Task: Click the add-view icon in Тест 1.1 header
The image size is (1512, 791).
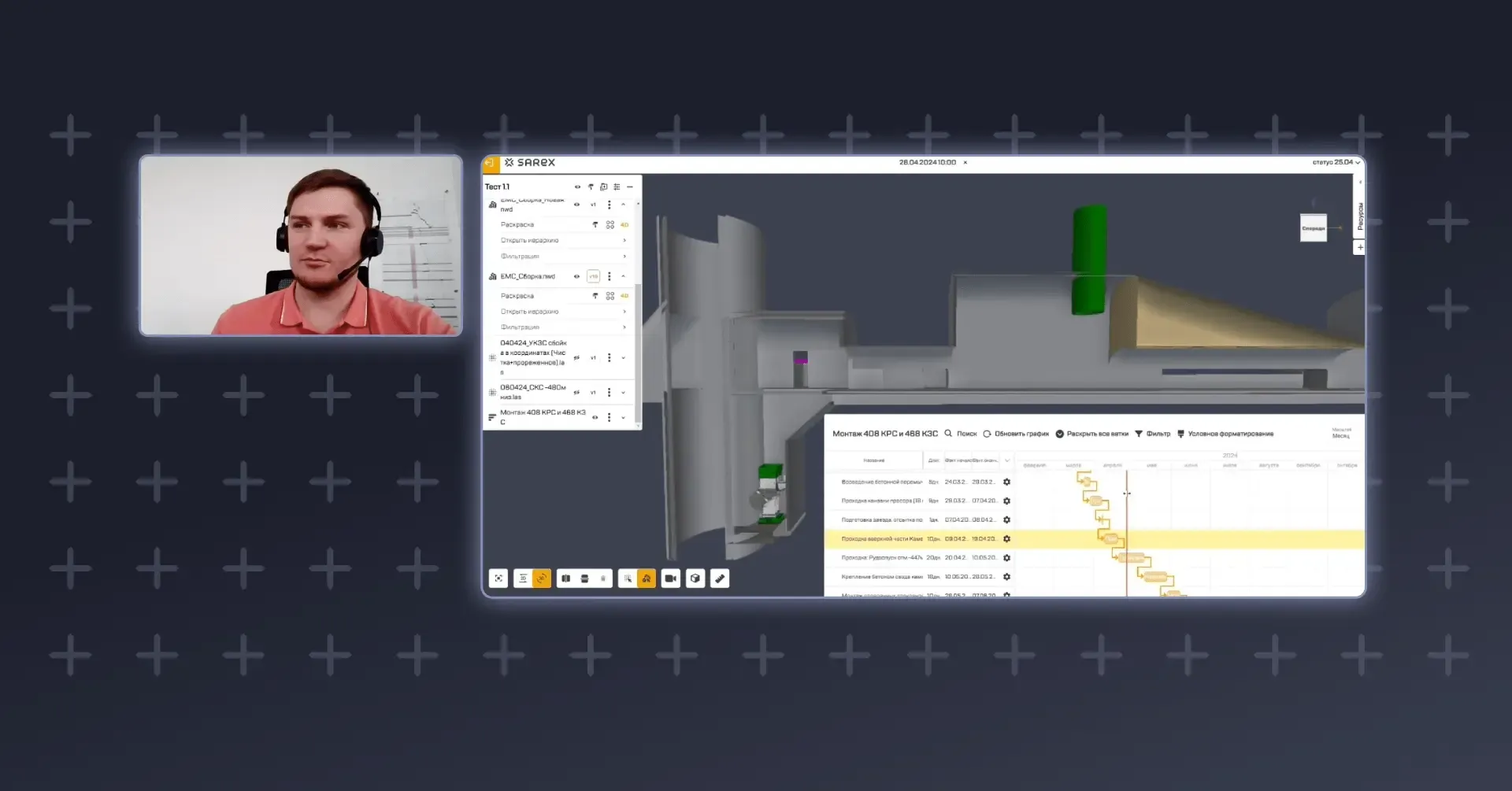Action: 603,187
